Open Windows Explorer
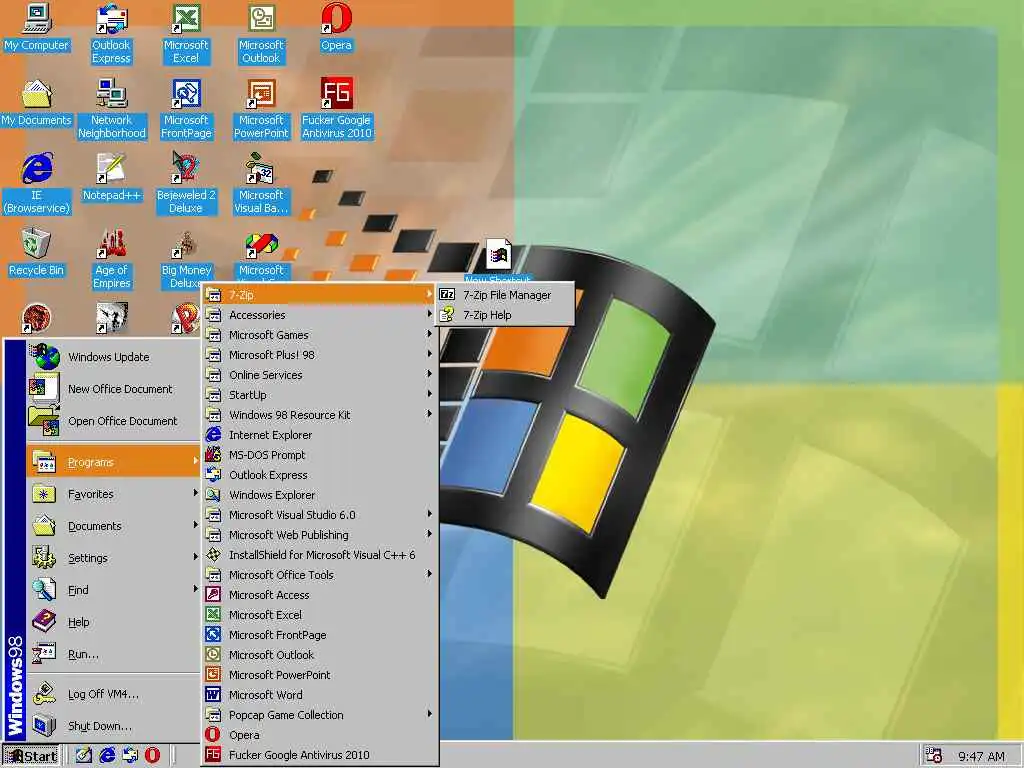 tap(319, 495)
